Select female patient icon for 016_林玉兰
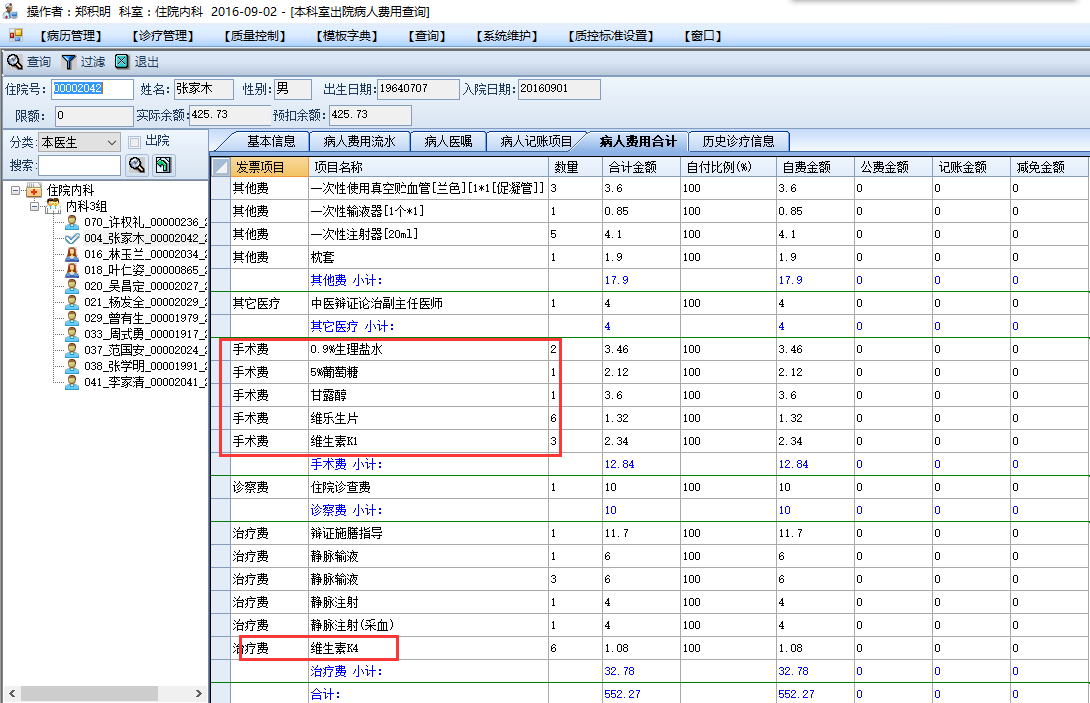Image resolution: width=1090 pixels, height=703 pixels. 72,254
